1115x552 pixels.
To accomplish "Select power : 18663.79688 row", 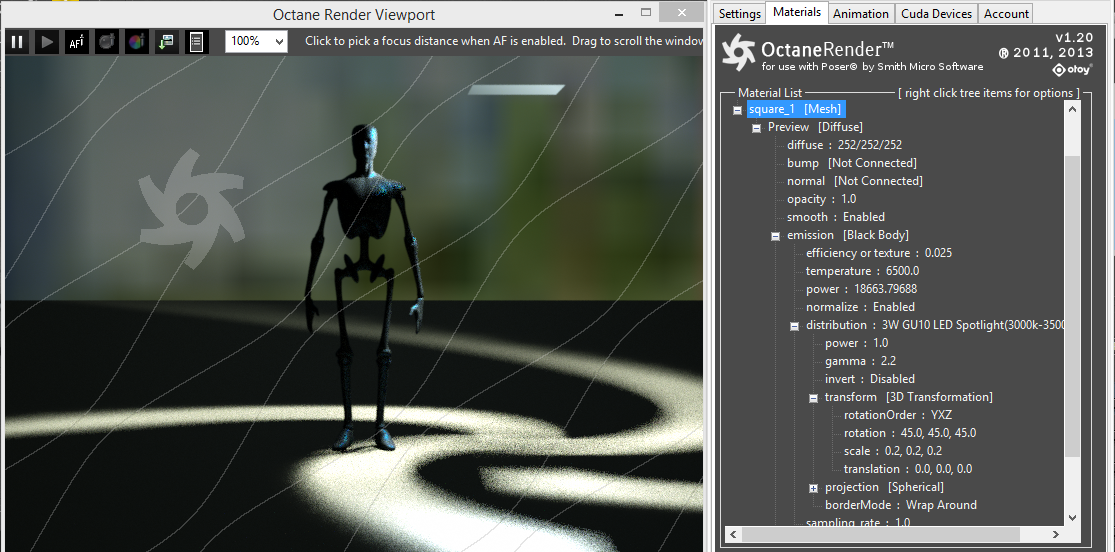I will (861, 289).
